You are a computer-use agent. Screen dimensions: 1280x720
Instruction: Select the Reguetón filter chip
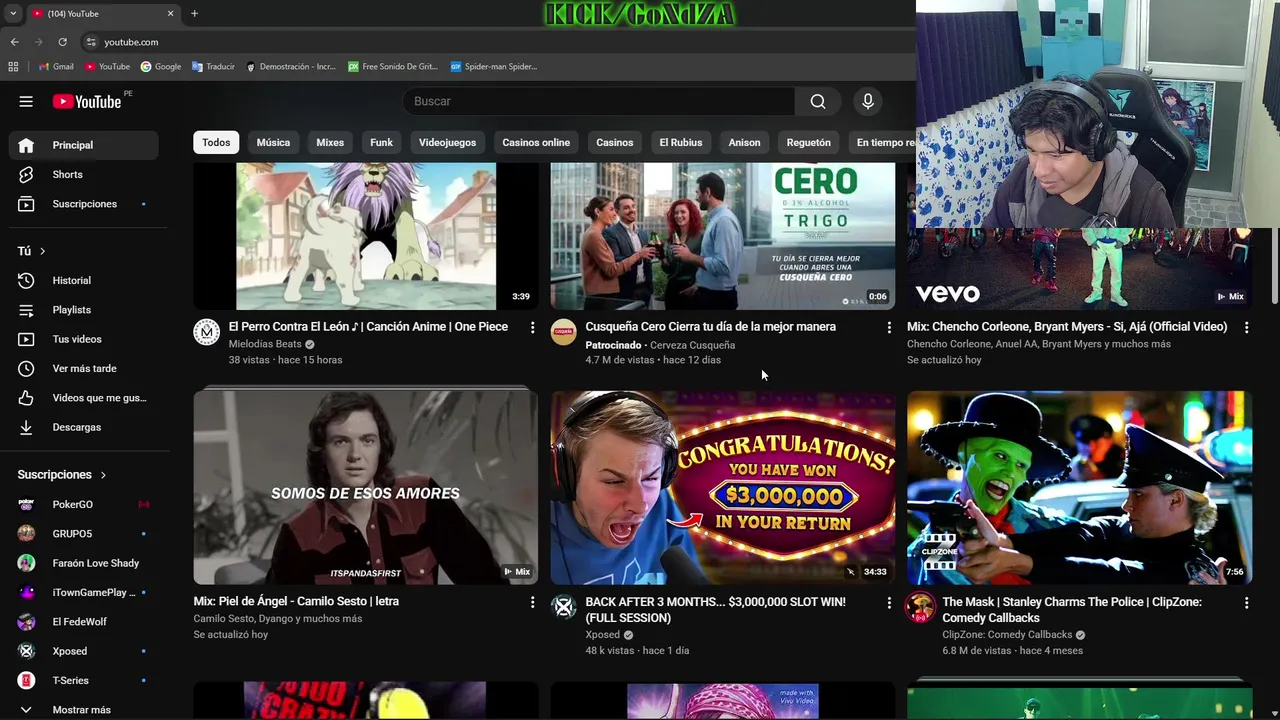809,143
